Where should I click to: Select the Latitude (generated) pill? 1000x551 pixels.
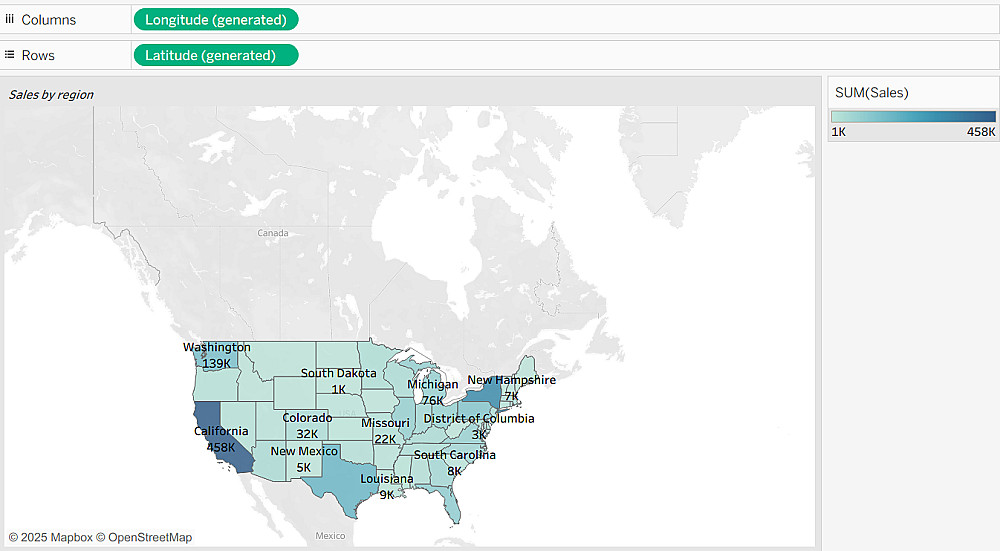coord(216,55)
